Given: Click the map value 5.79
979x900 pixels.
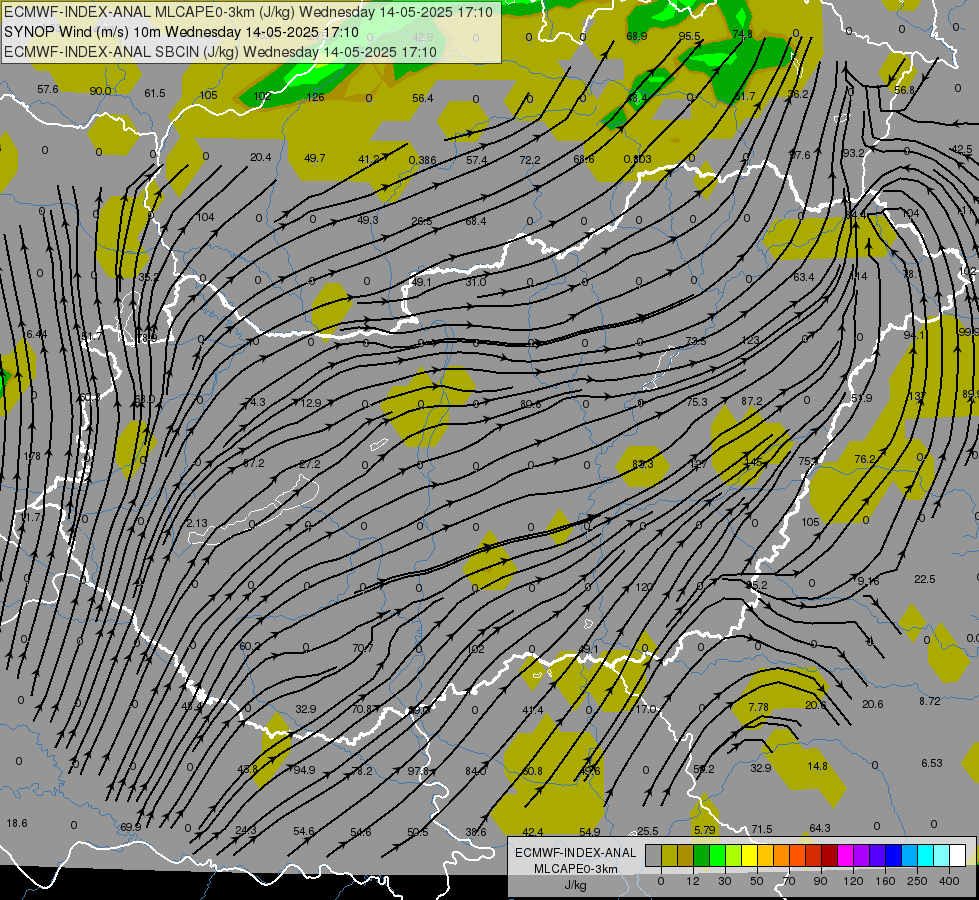Looking at the screenshot, I should 704,830.
